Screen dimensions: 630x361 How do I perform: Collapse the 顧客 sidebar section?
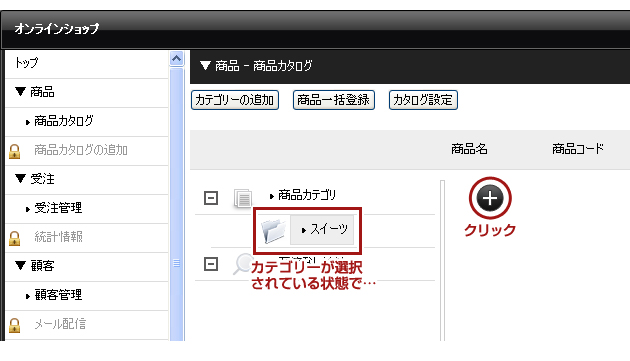[x=20, y=265]
